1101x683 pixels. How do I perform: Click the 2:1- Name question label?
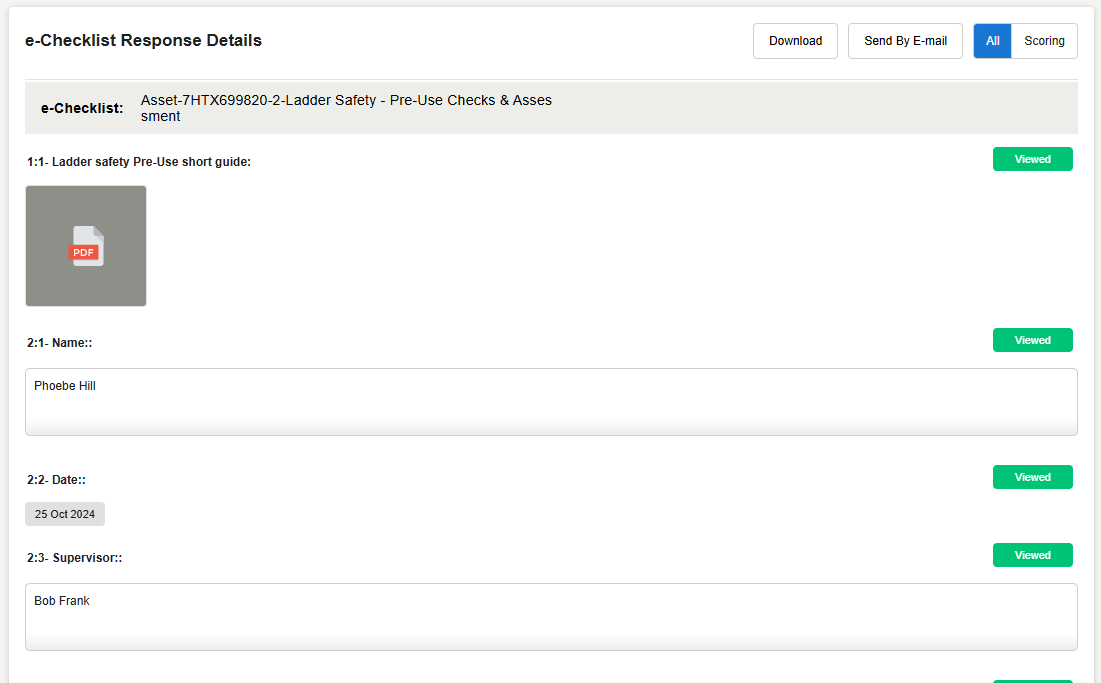(x=60, y=343)
